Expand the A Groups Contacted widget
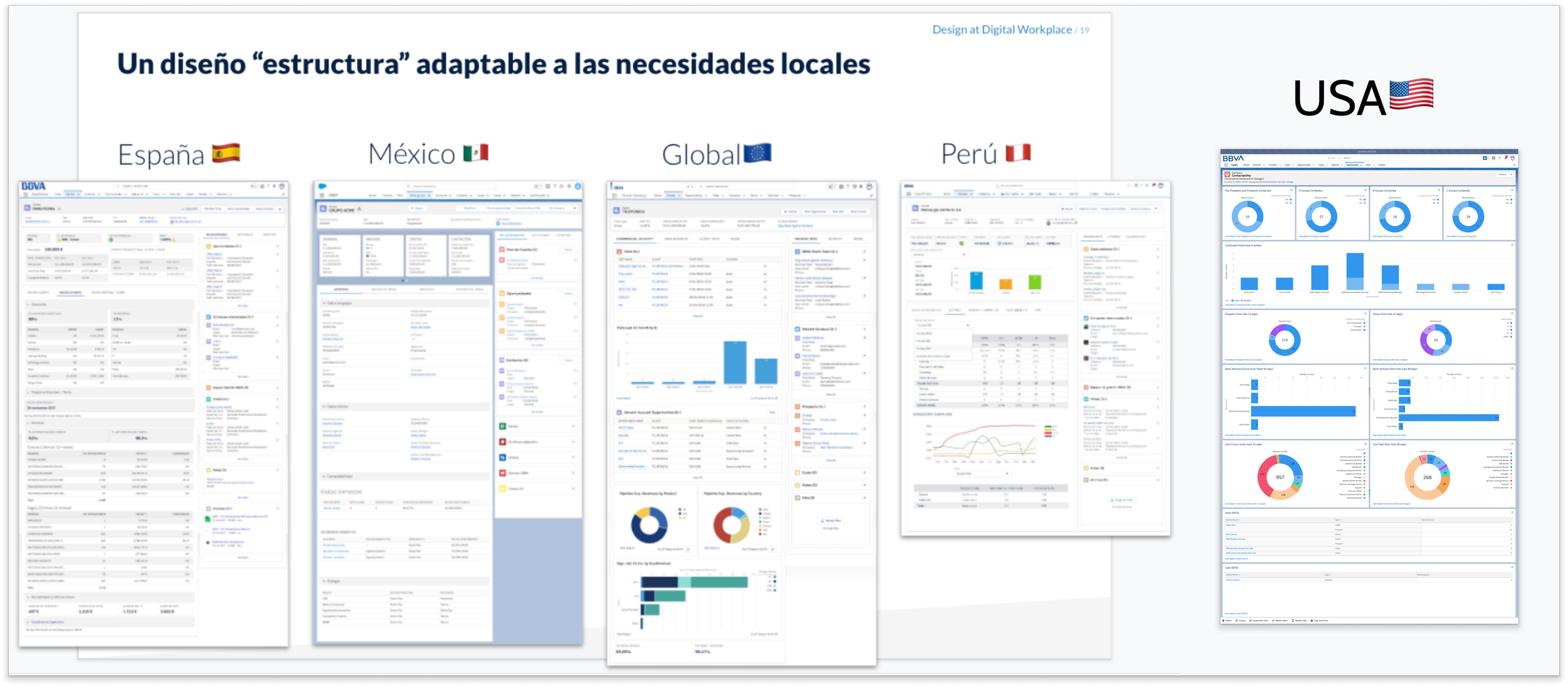This screenshot has width=1568, height=687. [x=1365, y=190]
